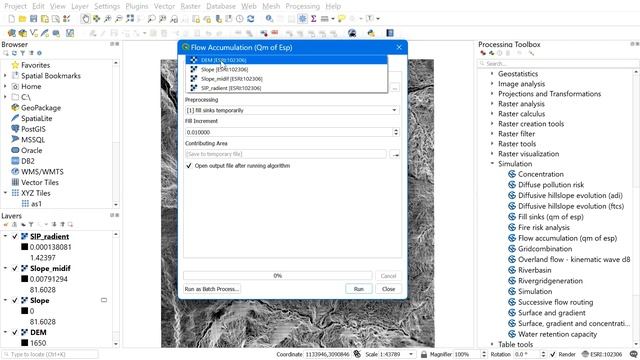Select Slope_midif from the layer list
Image resolution: width=640 pixels, height=360 pixels.
[287, 79]
